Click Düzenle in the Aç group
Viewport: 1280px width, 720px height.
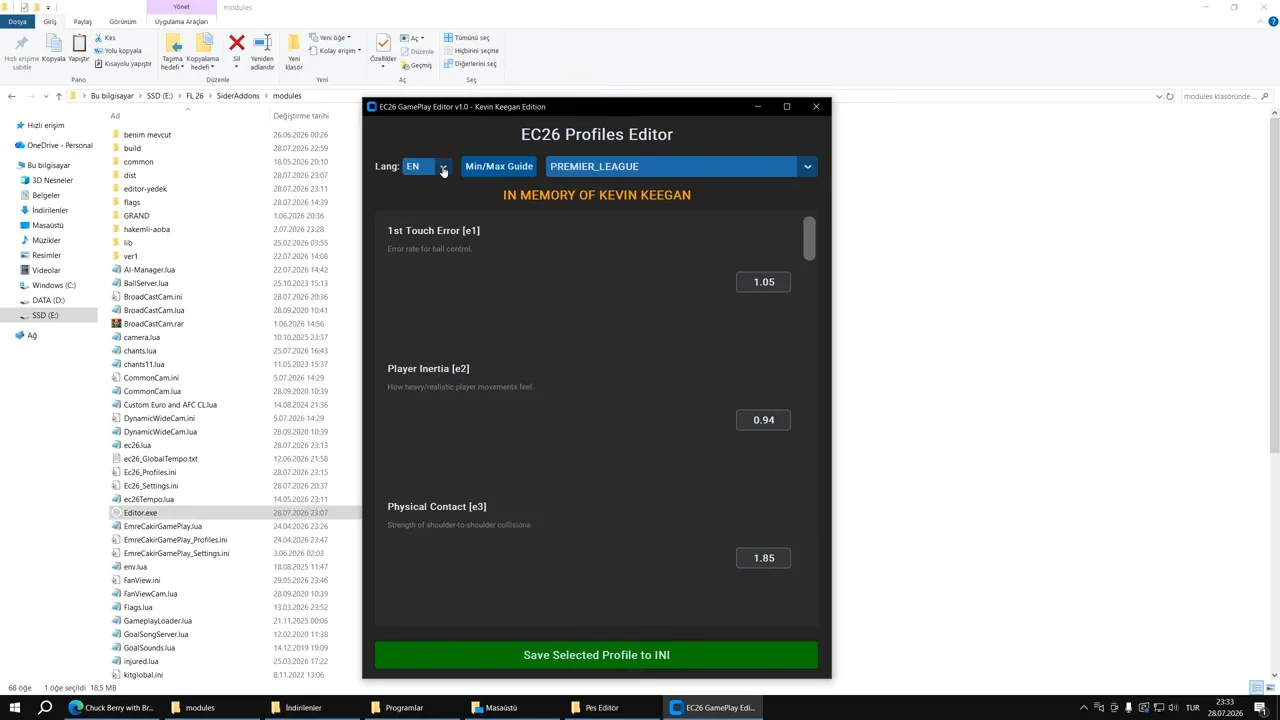(417, 51)
